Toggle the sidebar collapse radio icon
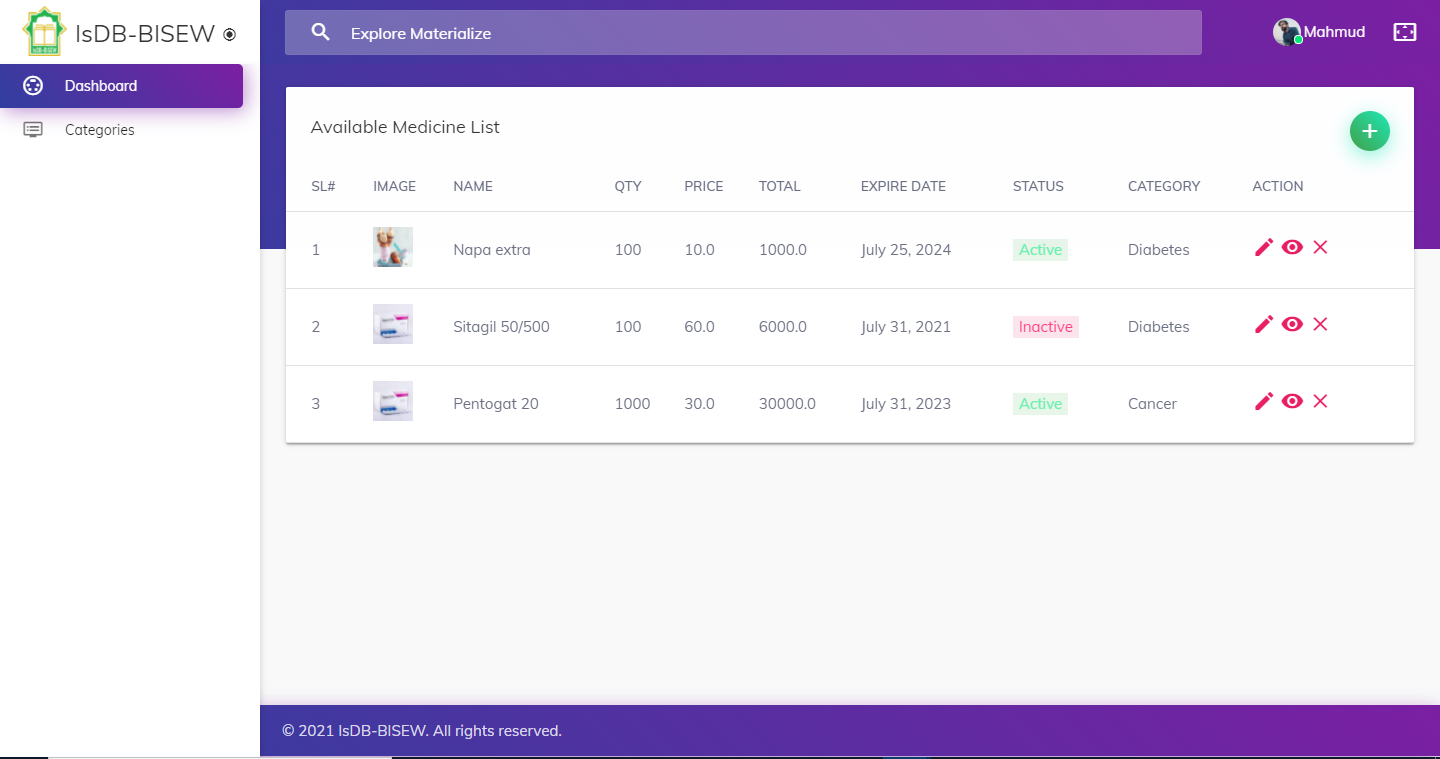 pos(229,34)
